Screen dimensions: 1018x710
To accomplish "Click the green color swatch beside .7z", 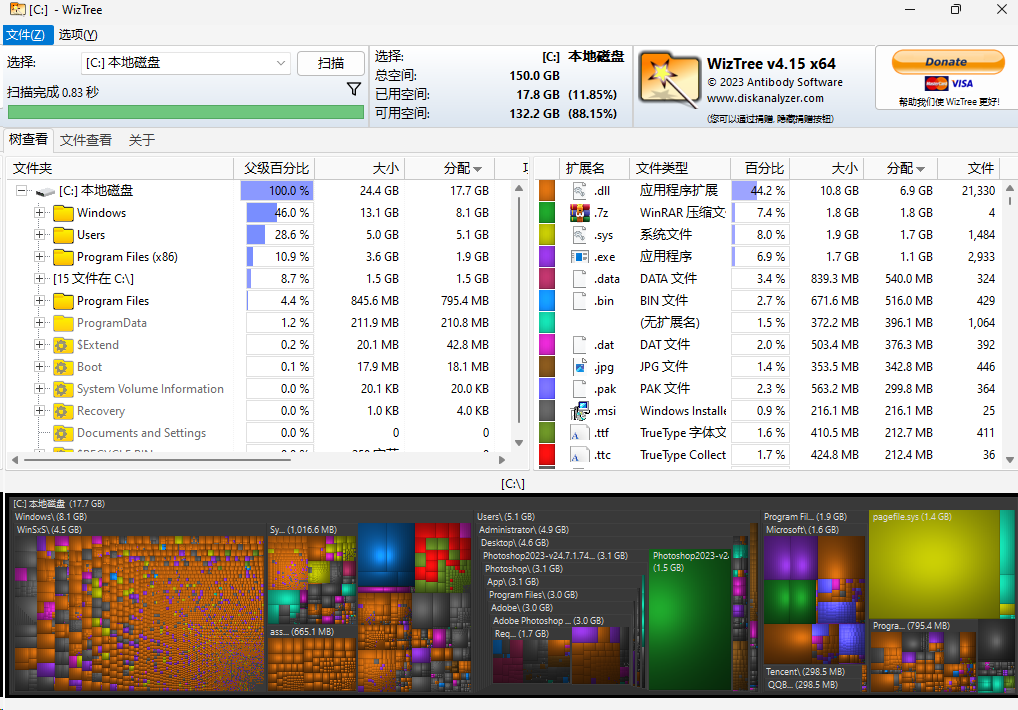I will (x=546, y=212).
